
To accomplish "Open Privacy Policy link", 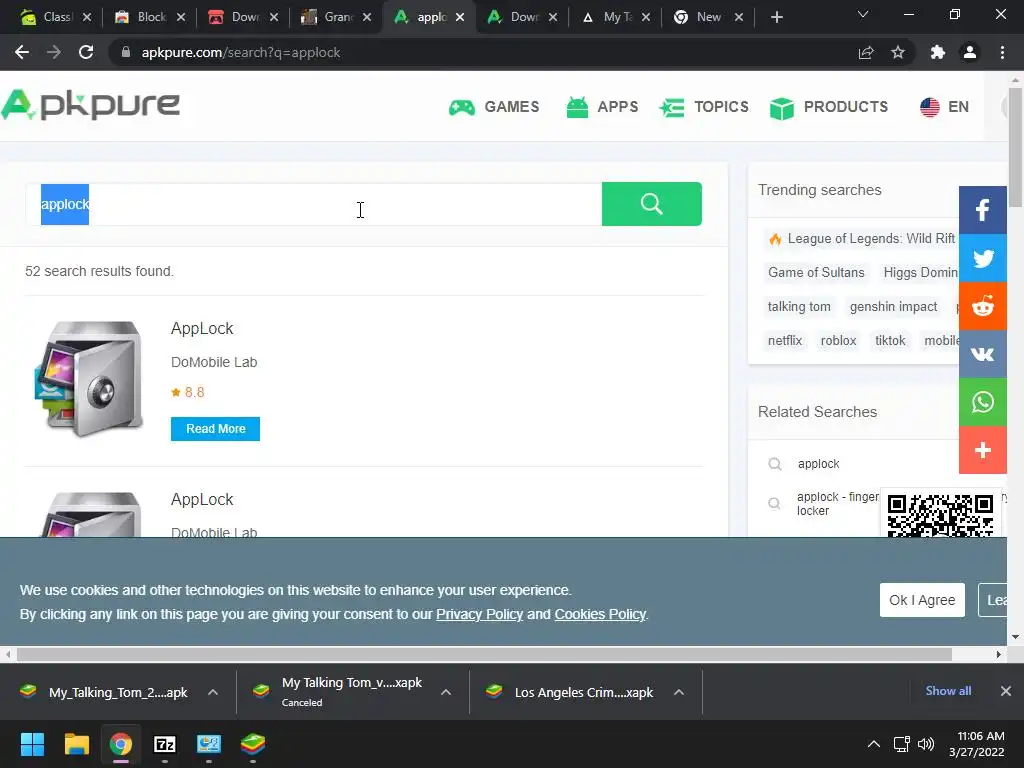I will coord(479,615).
